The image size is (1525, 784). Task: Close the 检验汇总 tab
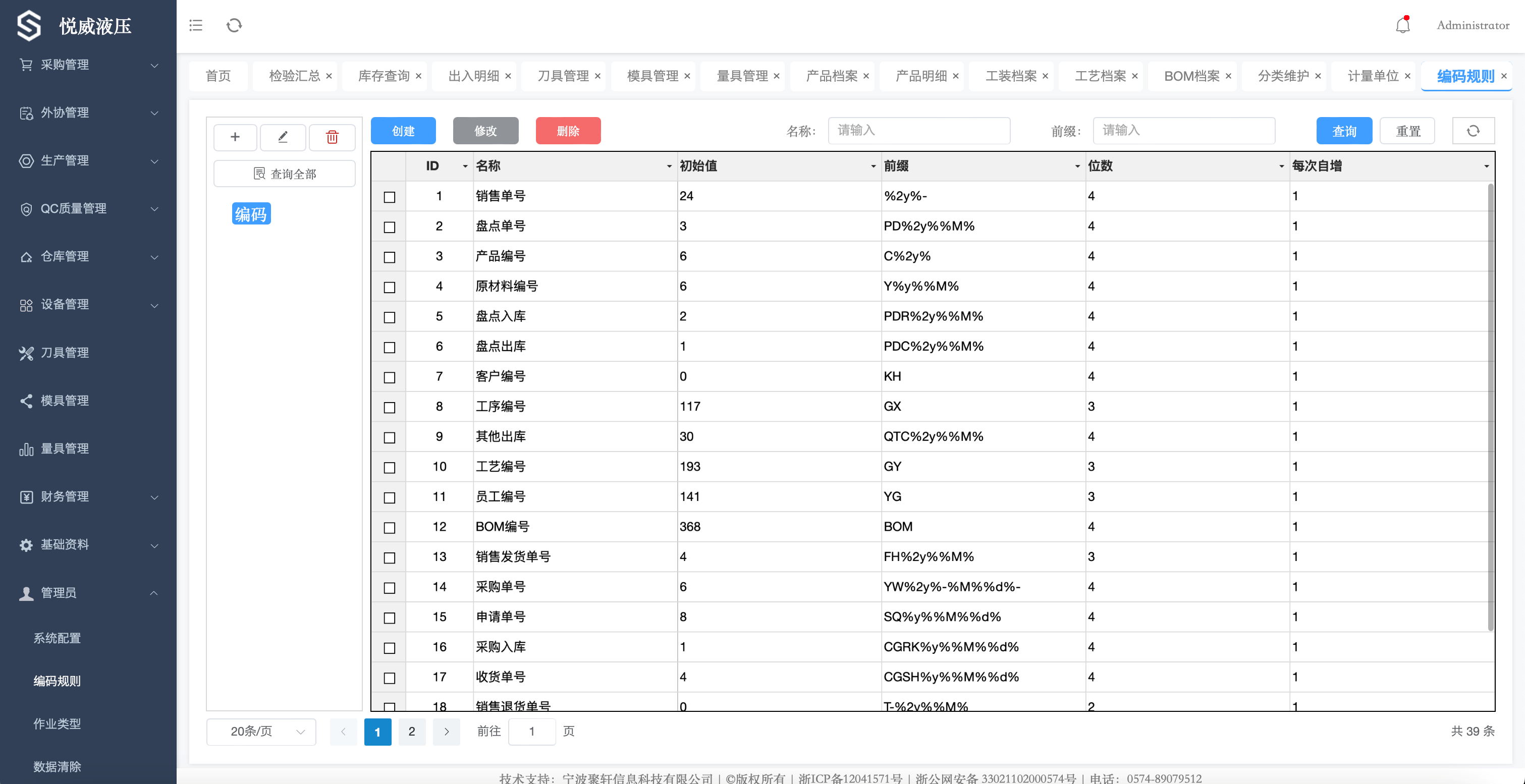[329, 76]
